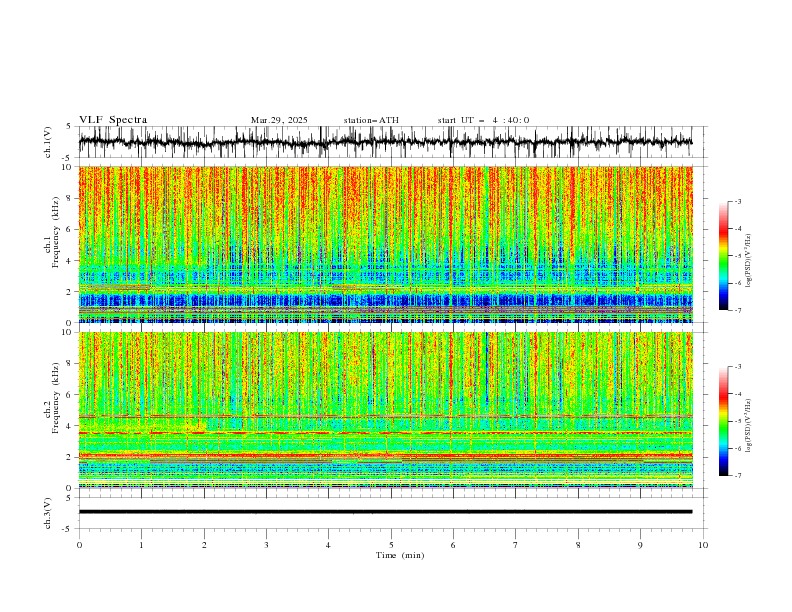Click the ch.1 color scale "log(PSD)(V²/Hz)" label

[749, 261]
